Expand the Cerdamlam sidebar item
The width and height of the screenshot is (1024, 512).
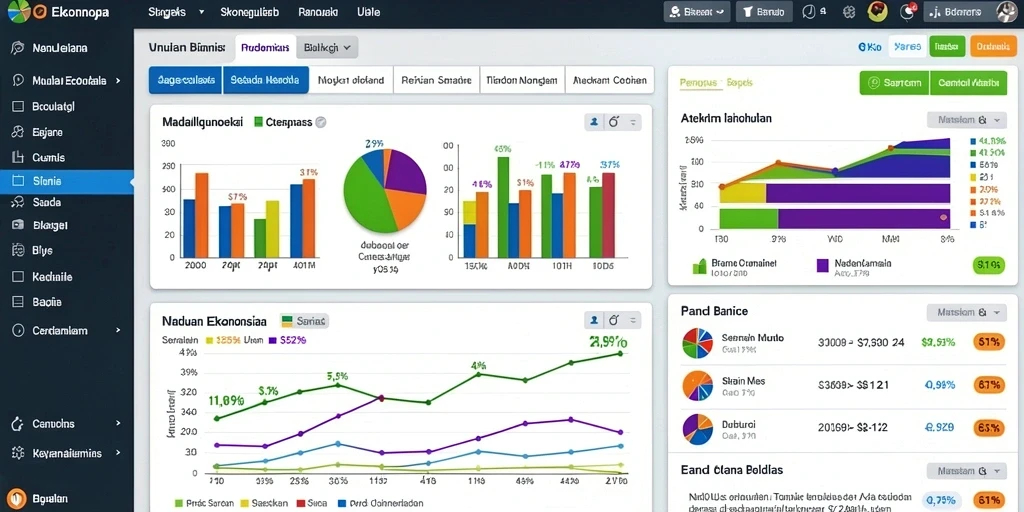coord(67,330)
